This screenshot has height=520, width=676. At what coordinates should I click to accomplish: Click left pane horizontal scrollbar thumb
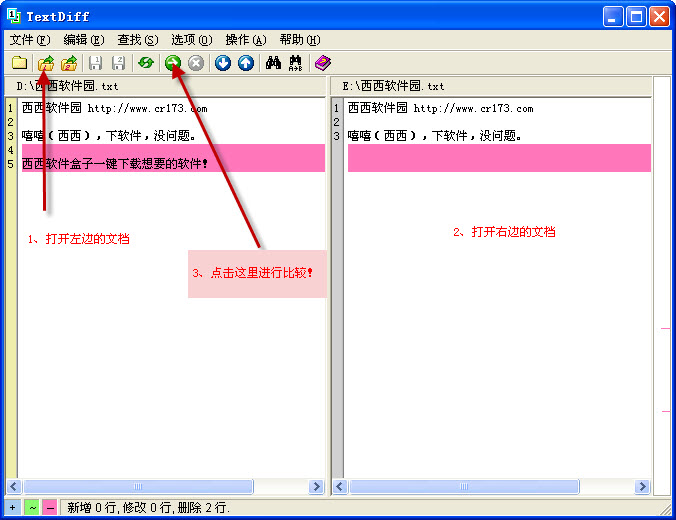coord(138,487)
